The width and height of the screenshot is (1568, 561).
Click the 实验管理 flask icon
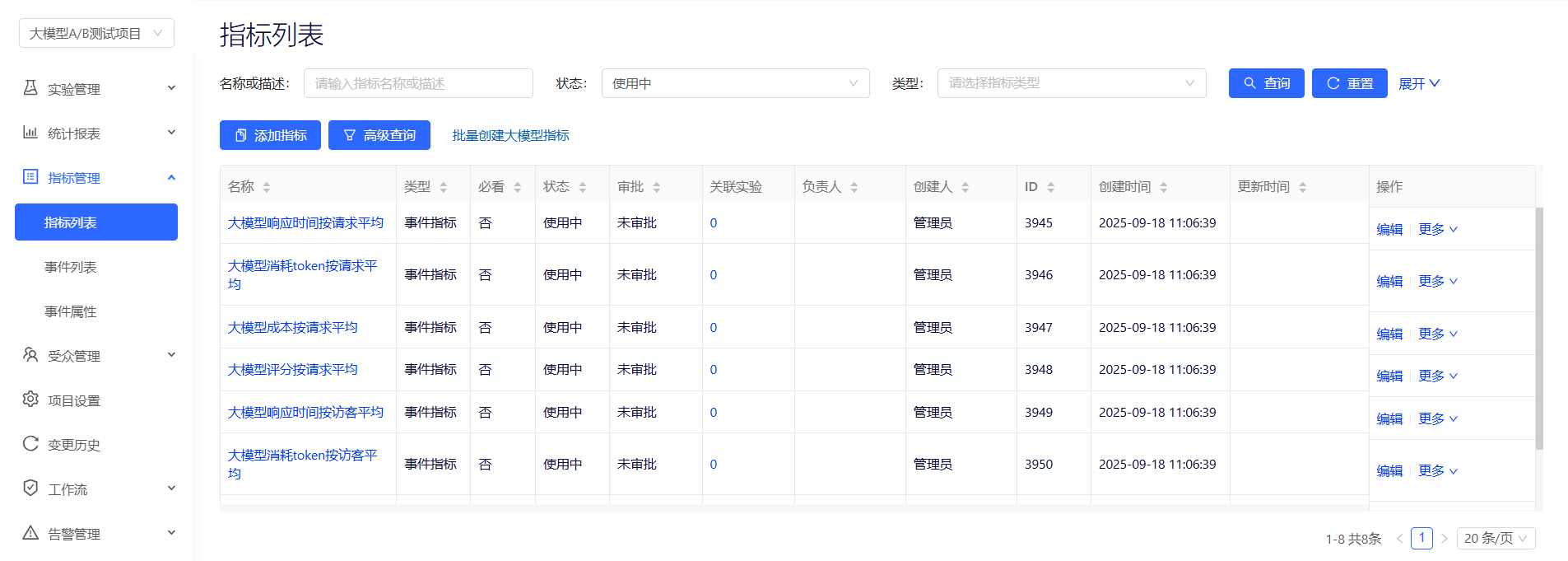30,88
